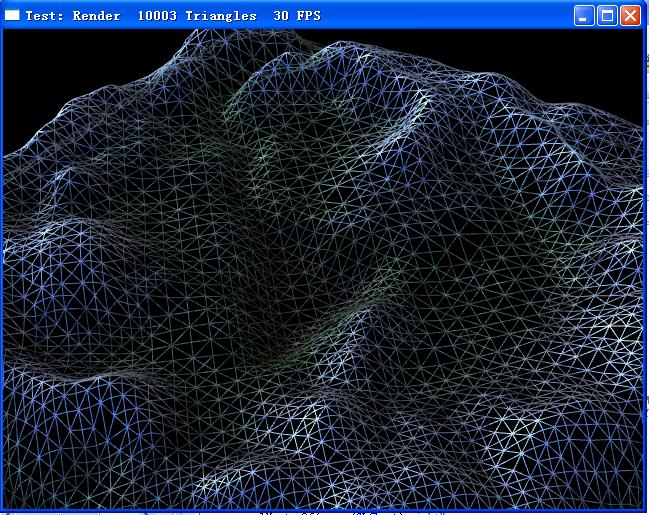Click the "10003 Triangles" title text
649x515 pixels.
(x=197, y=16)
